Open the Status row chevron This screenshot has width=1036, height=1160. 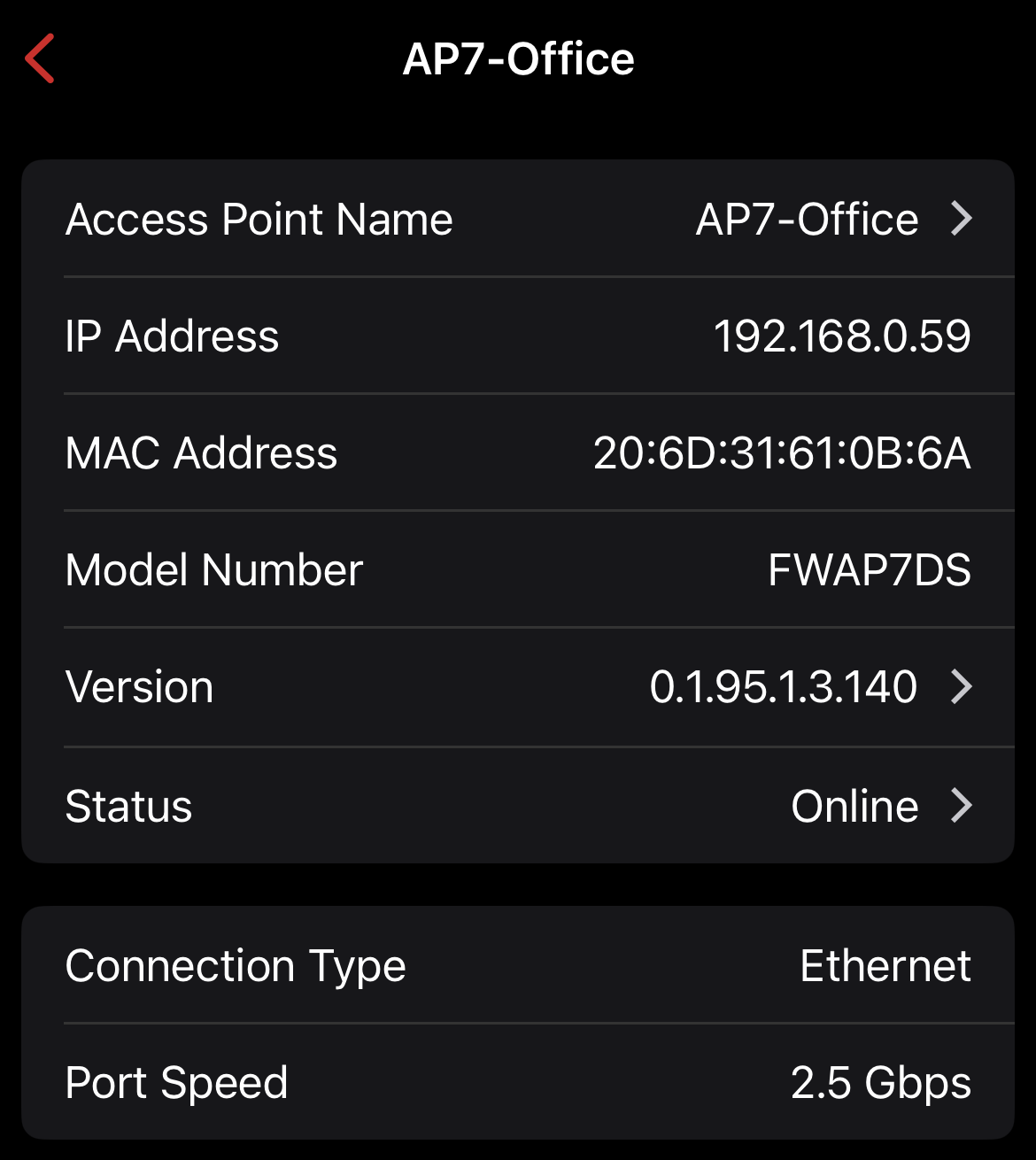click(x=962, y=806)
